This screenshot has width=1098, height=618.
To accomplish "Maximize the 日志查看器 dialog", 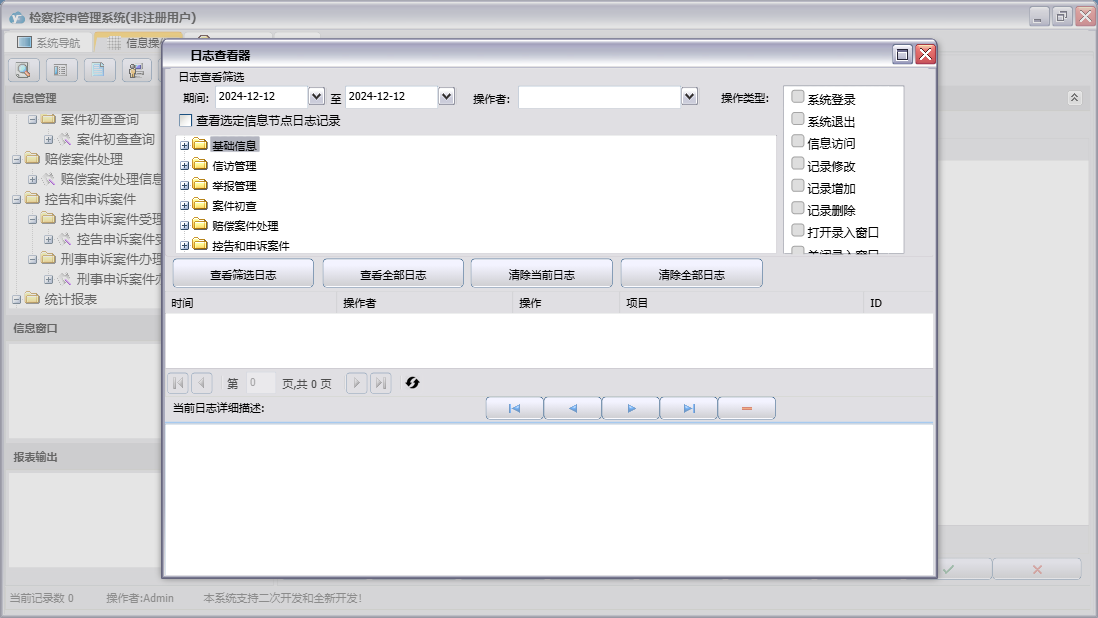I will coord(903,54).
